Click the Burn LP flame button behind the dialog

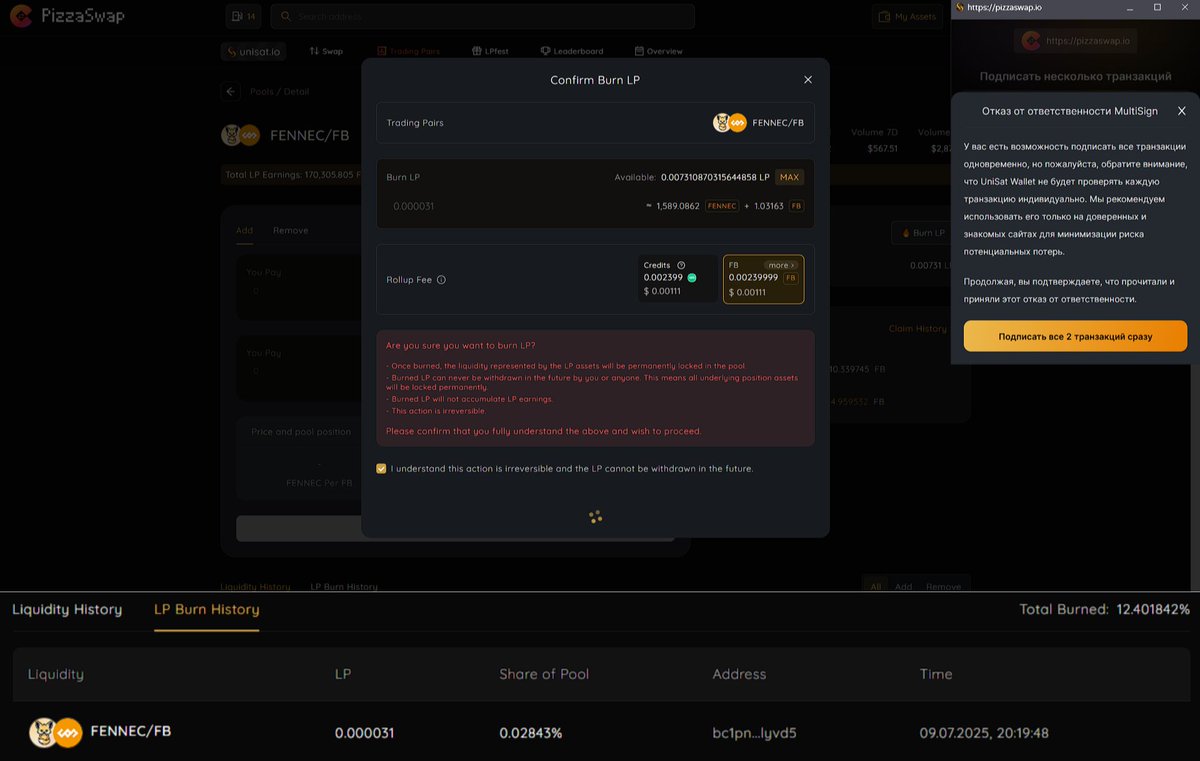click(x=922, y=233)
